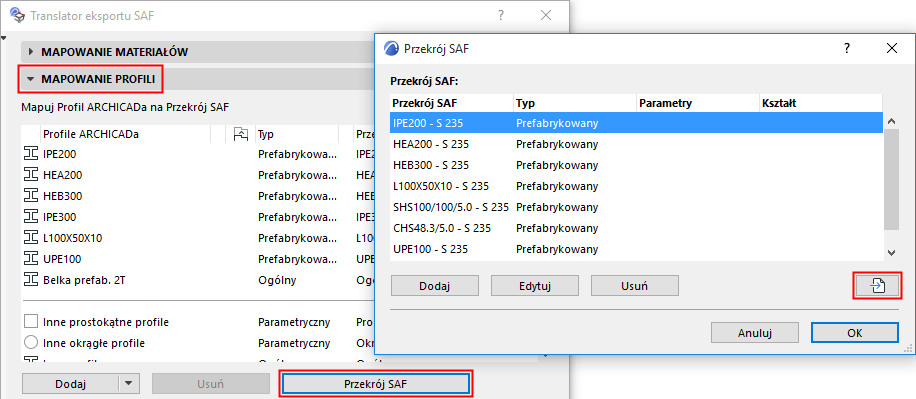Open help in Translator eksportu SAF window

tap(501, 16)
